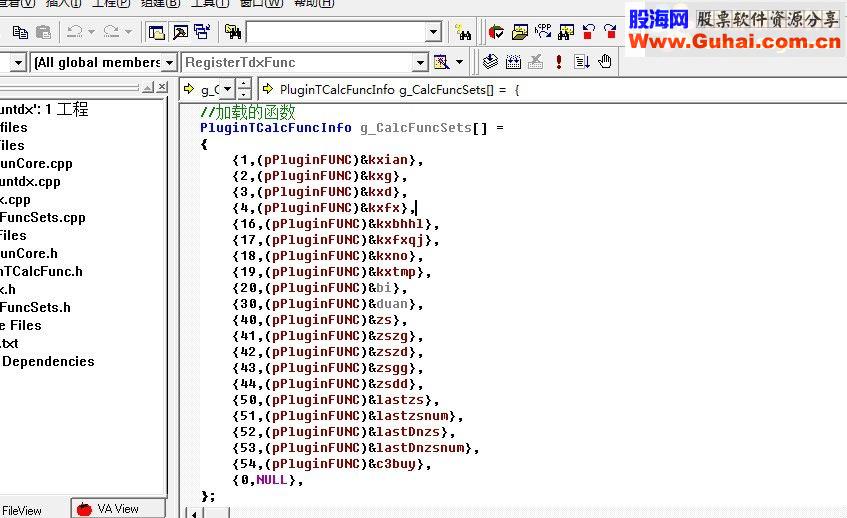Click the {30,(pPluginFUNC)&duan} line
The width and height of the screenshot is (847, 518).
[327, 304]
